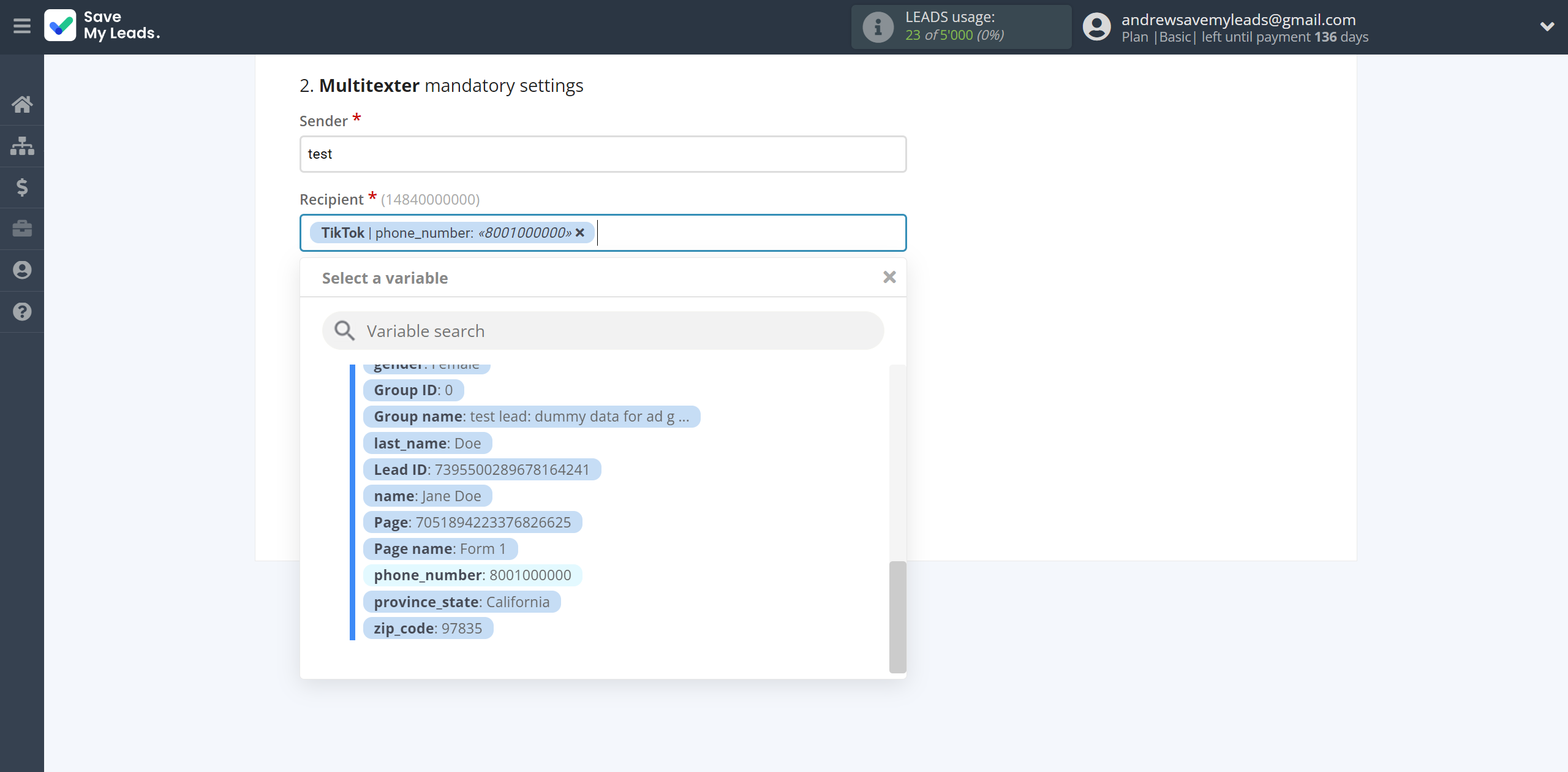
Task: Close the variable selection dropdown
Action: [x=888, y=277]
